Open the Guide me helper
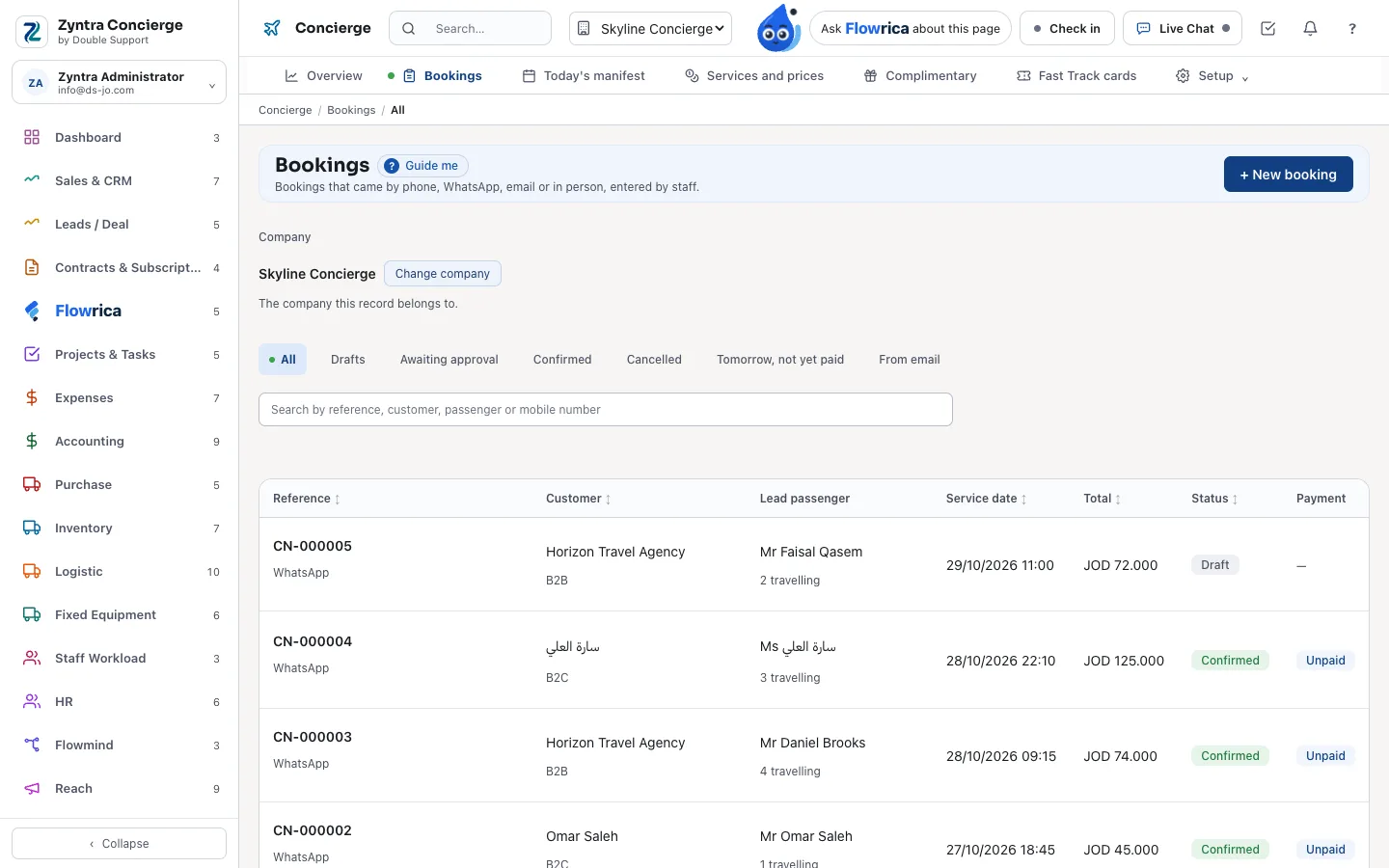1389x868 pixels. (422, 166)
